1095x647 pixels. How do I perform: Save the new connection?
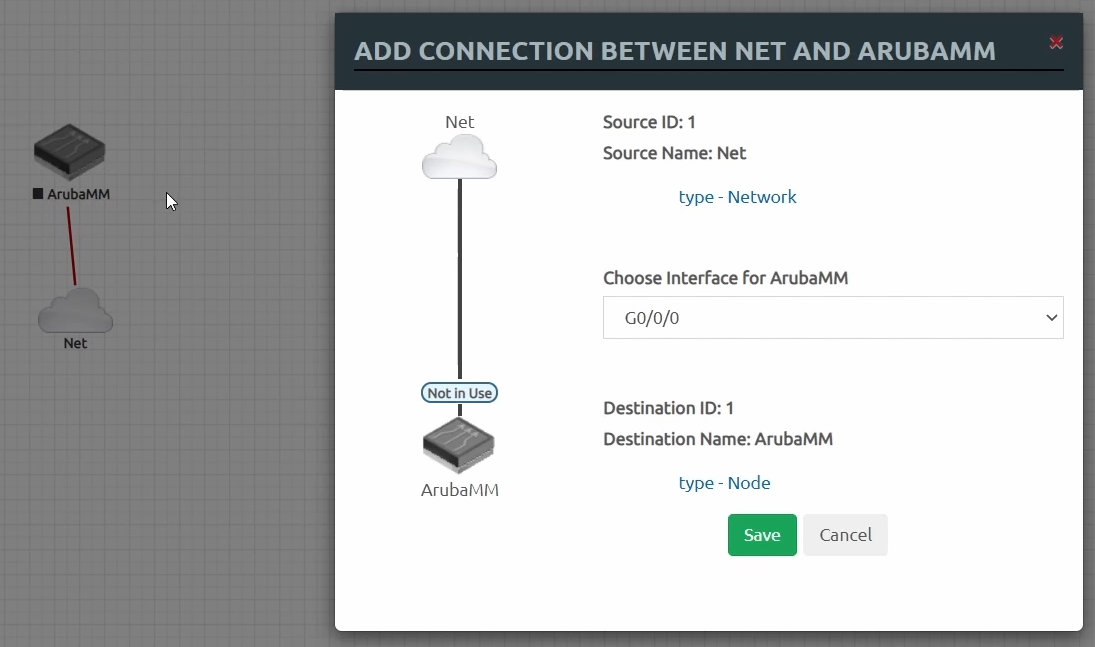(761, 535)
